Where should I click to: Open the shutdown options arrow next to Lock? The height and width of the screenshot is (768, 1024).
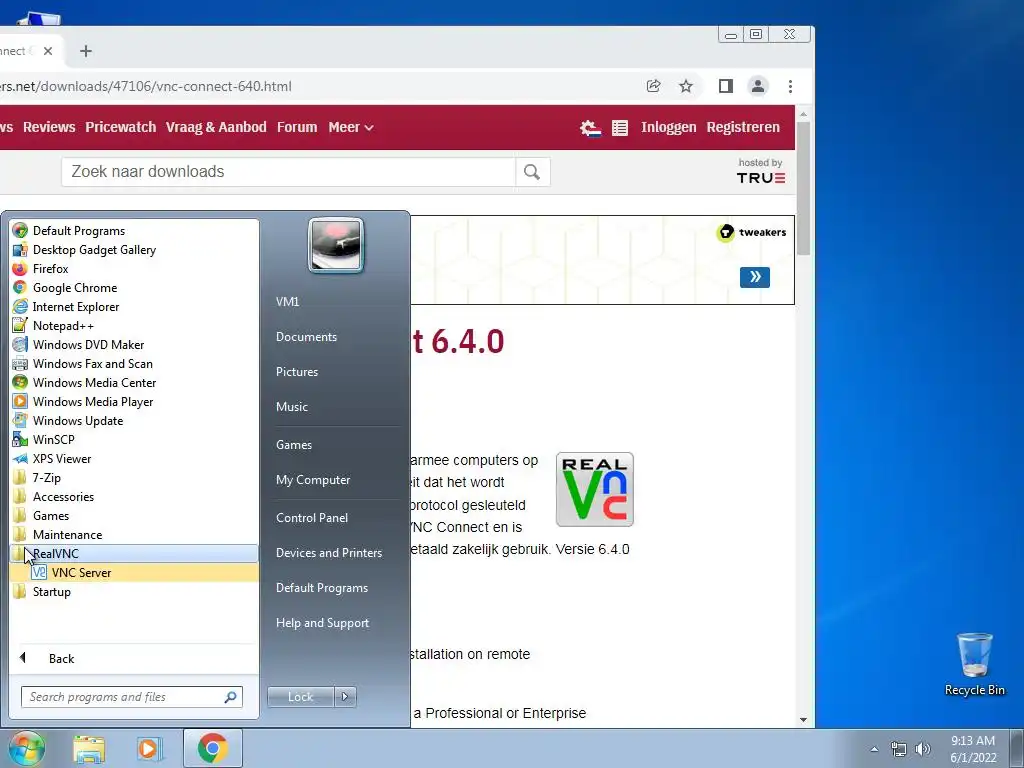point(345,697)
